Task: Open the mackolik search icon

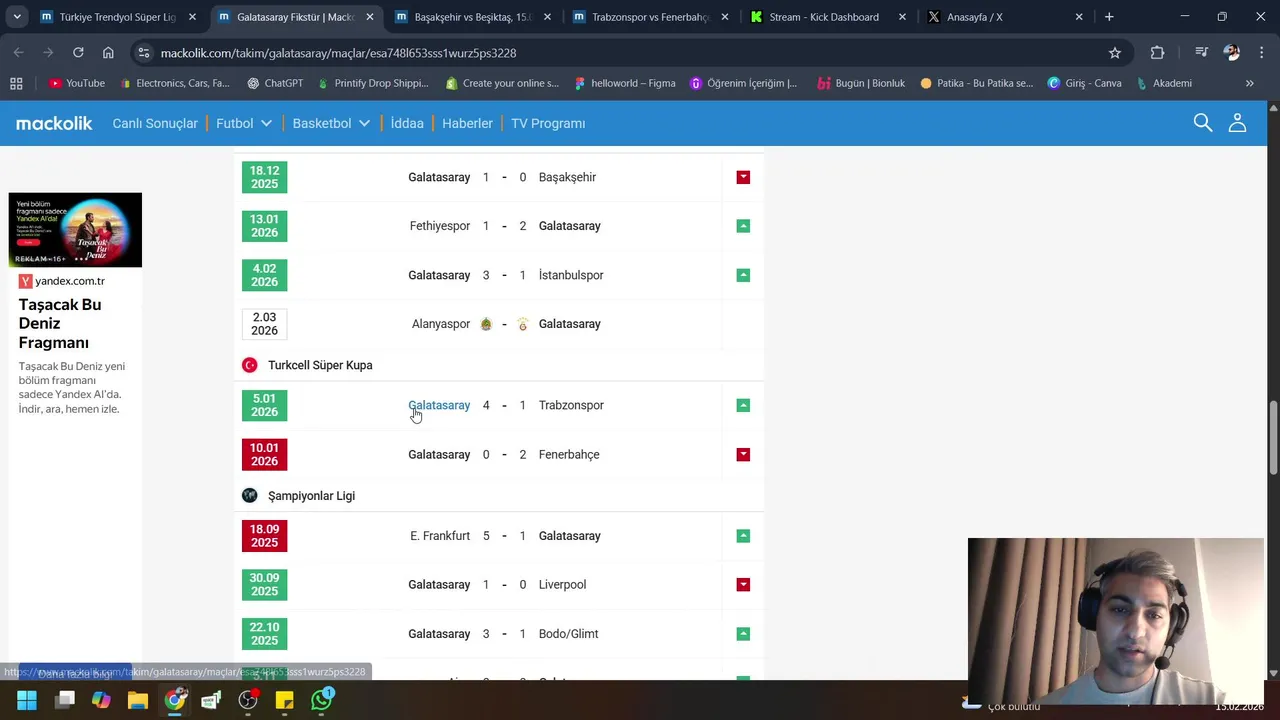Action: (1203, 123)
